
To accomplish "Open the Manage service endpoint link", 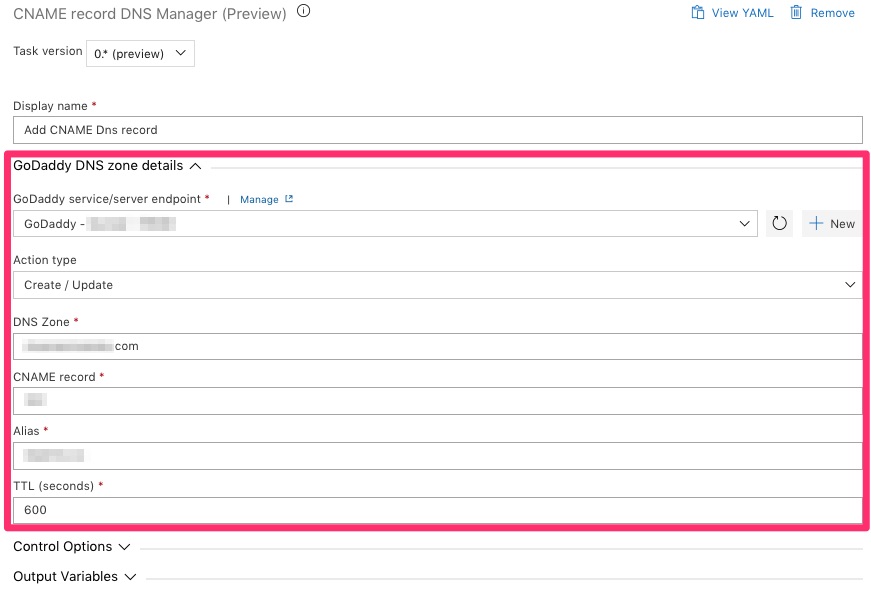I will pyautogui.click(x=266, y=199).
